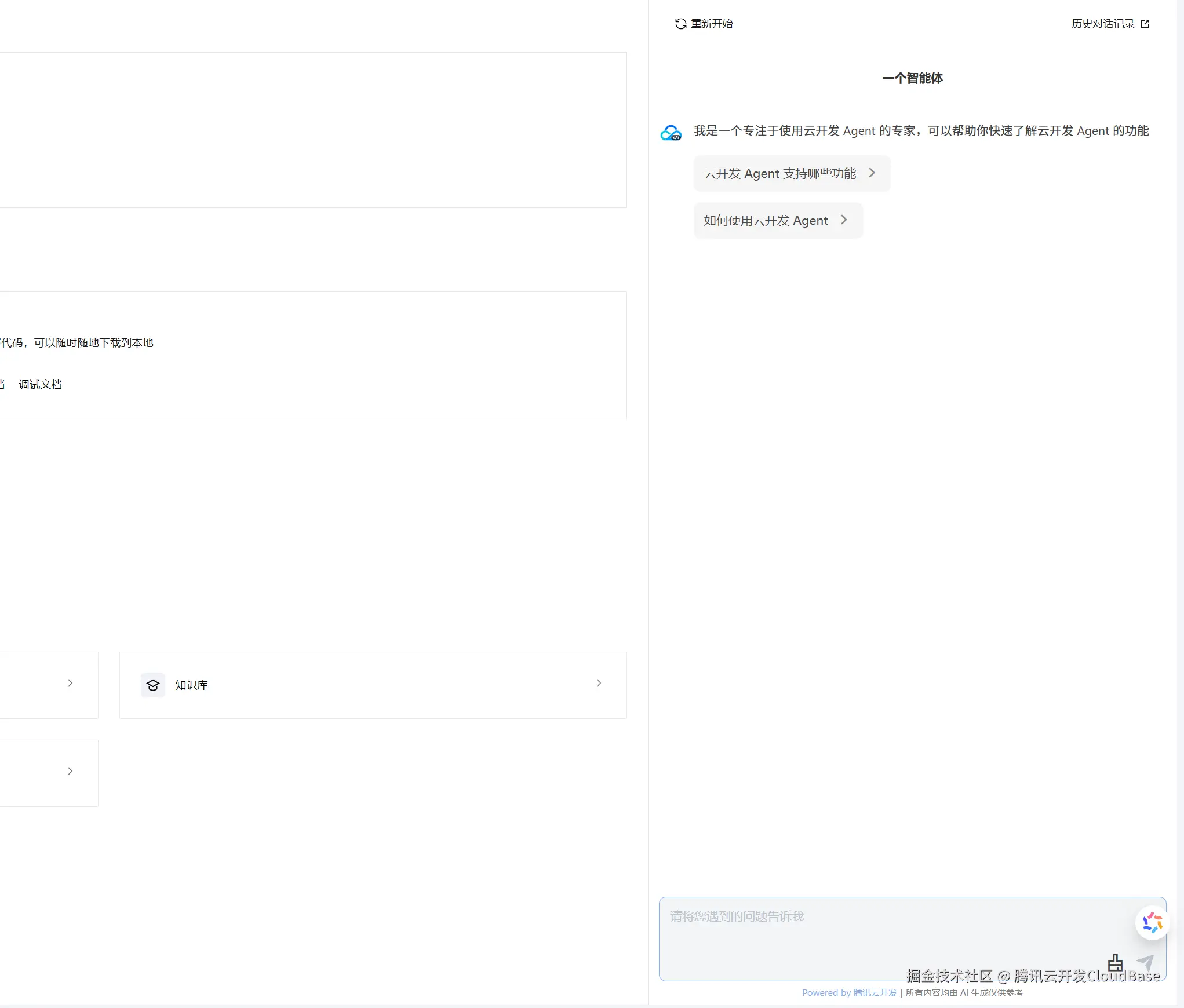Click the external-link icon next to 历史对话记录
This screenshot has height=1008, width=1184.
(1145, 24)
